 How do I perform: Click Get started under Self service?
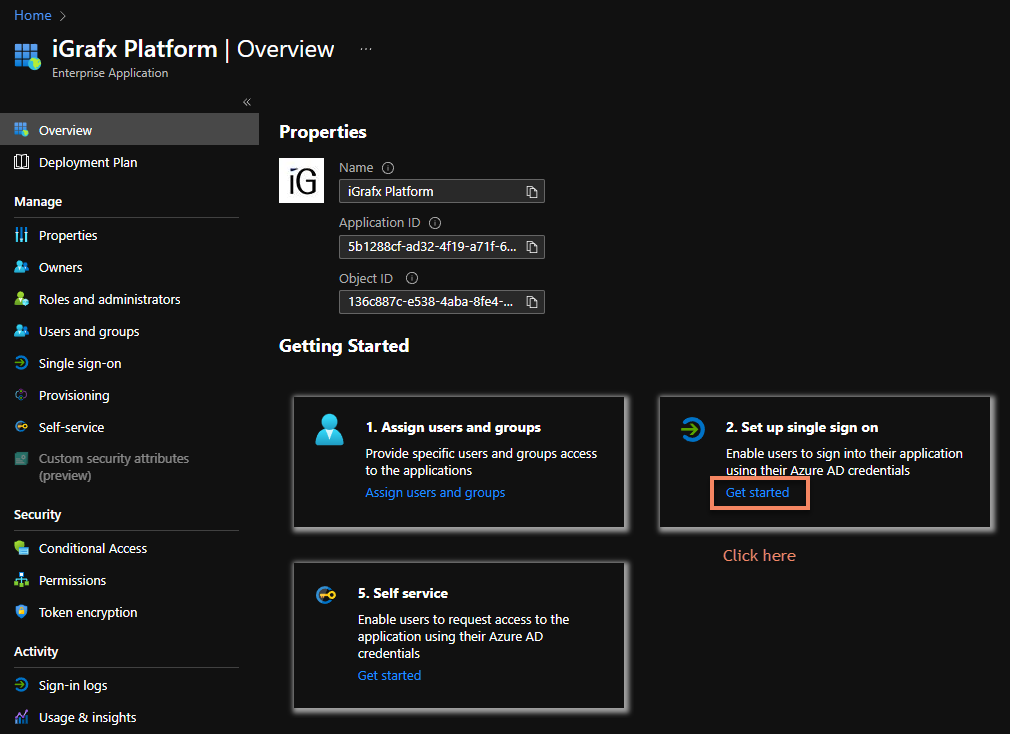[x=389, y=675]
